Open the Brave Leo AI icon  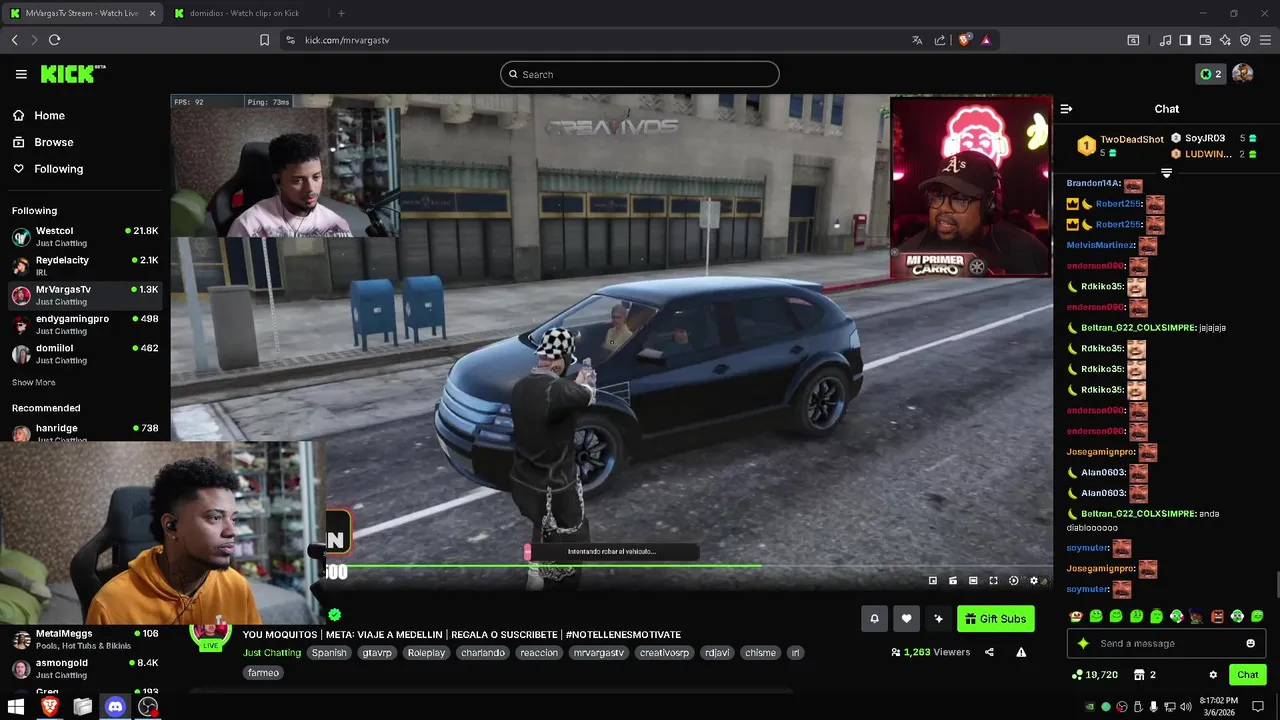click(1225, 40)
